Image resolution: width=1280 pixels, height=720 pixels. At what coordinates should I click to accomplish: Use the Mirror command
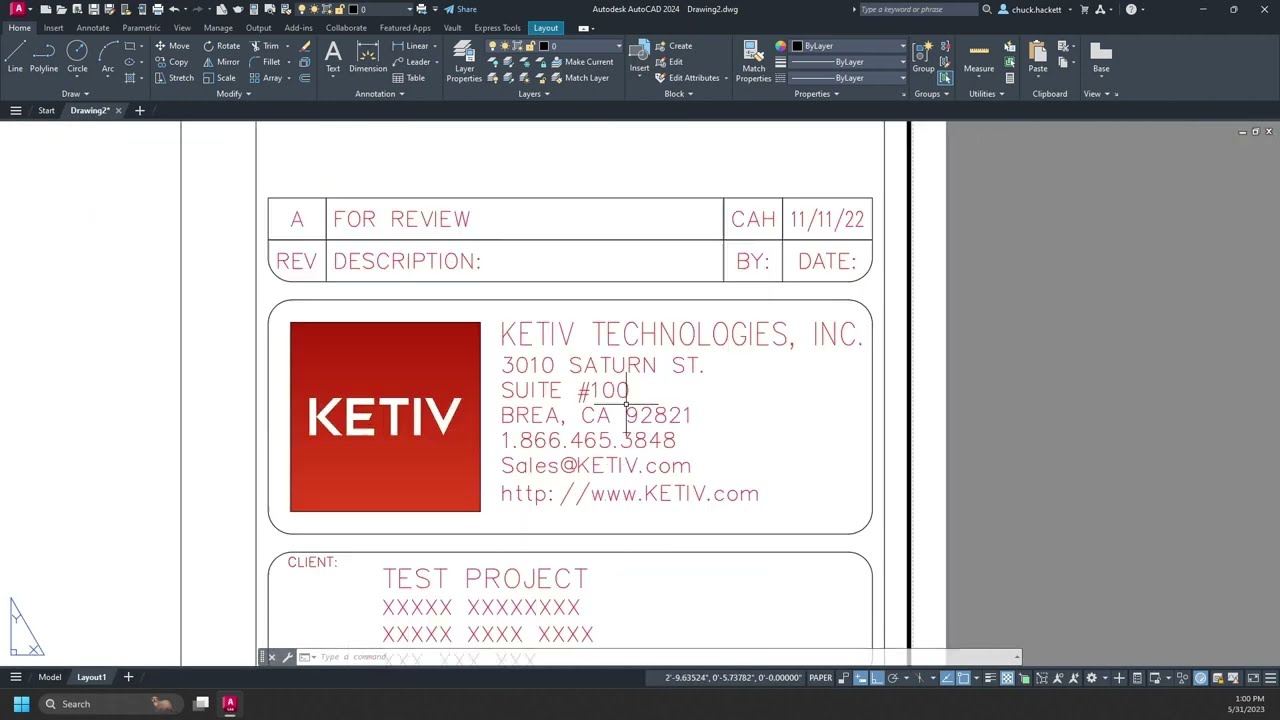(x=222, y=62)
